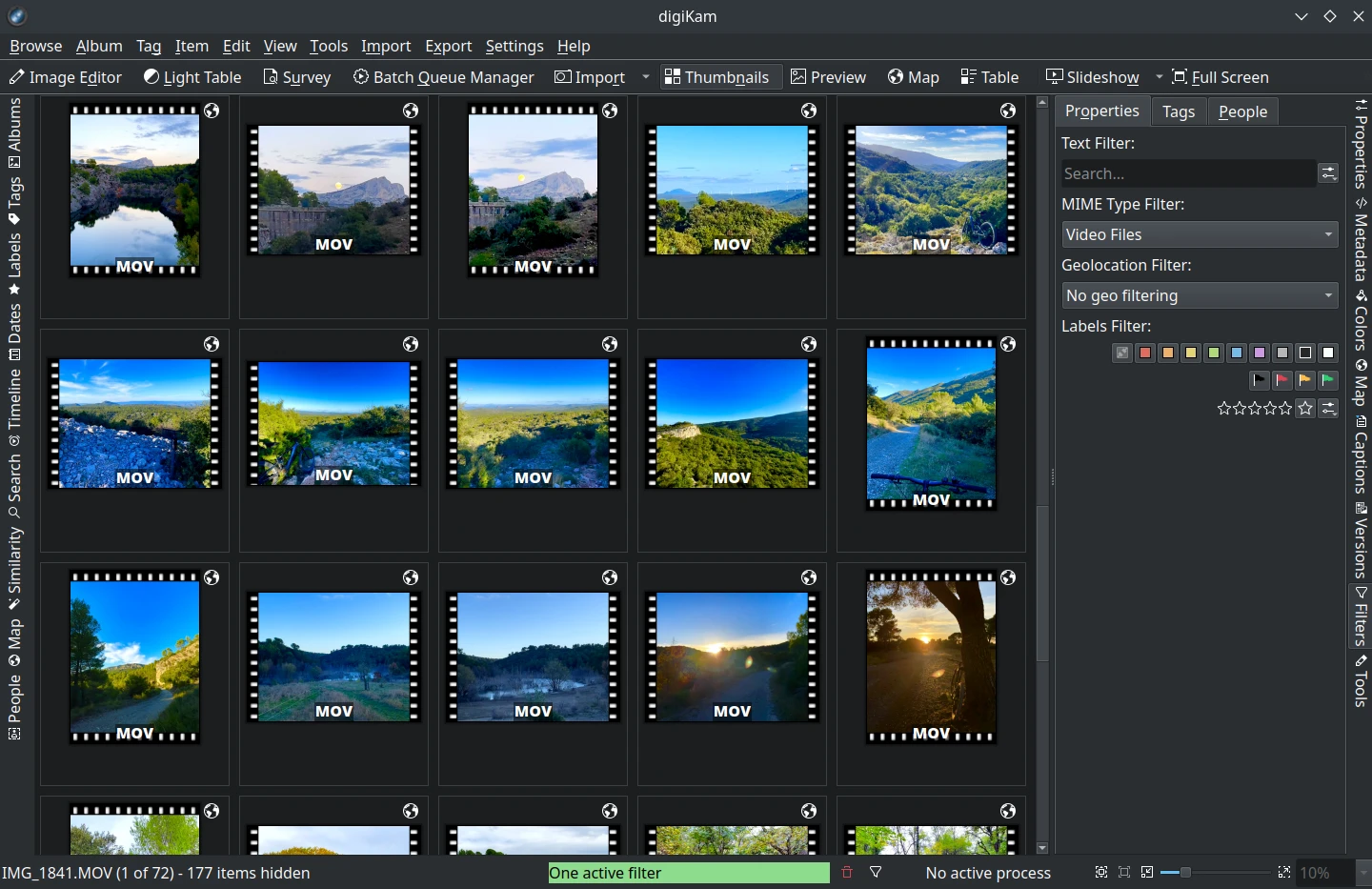Viewport: 1372px width, 889px height.
Task: Launch the Batch Queue Manager
Action: 443,77
